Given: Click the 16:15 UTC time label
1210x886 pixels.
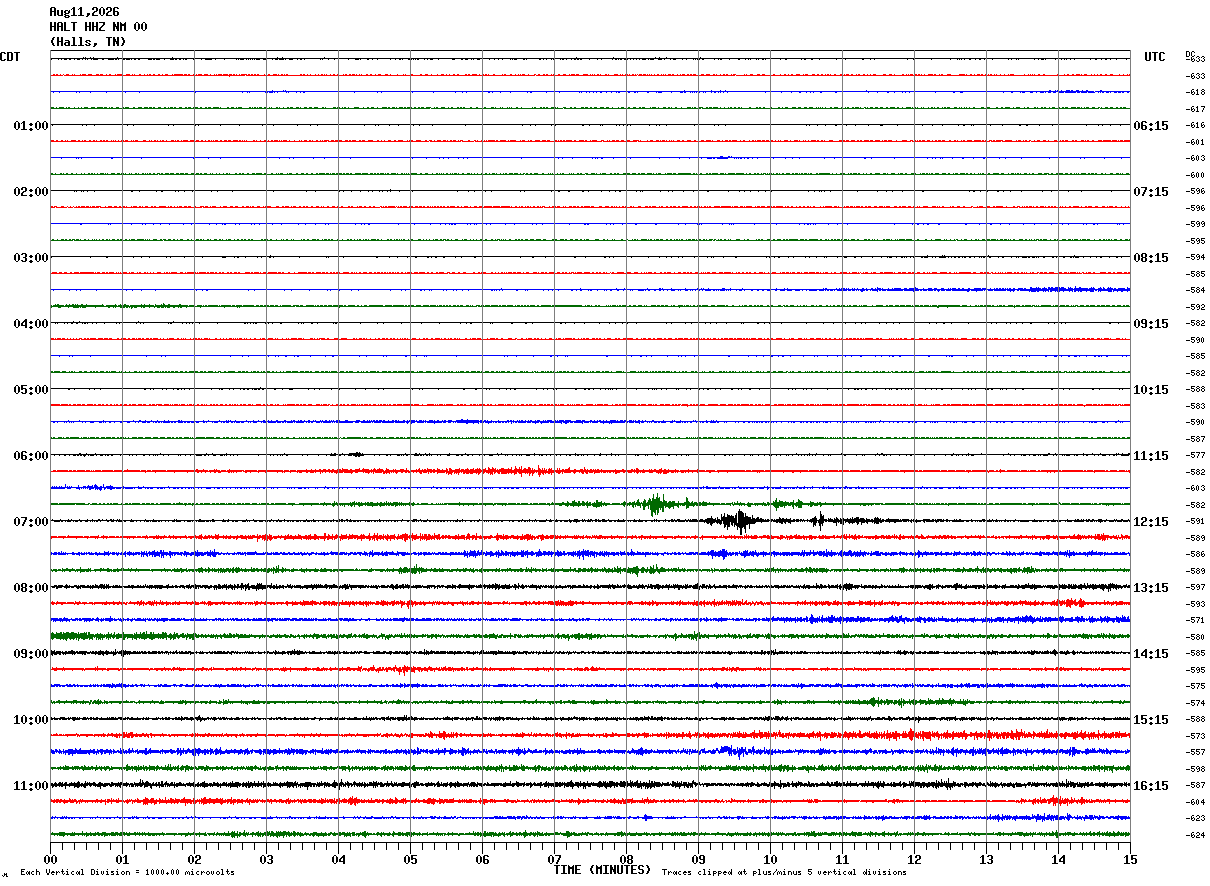Looking at the screenshot, I should (x=1151, y=786).
